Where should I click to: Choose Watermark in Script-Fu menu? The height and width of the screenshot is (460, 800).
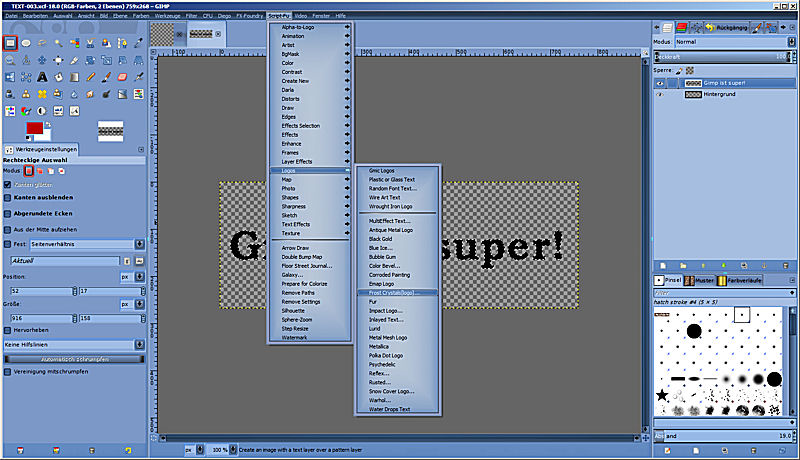pos(310,338)
